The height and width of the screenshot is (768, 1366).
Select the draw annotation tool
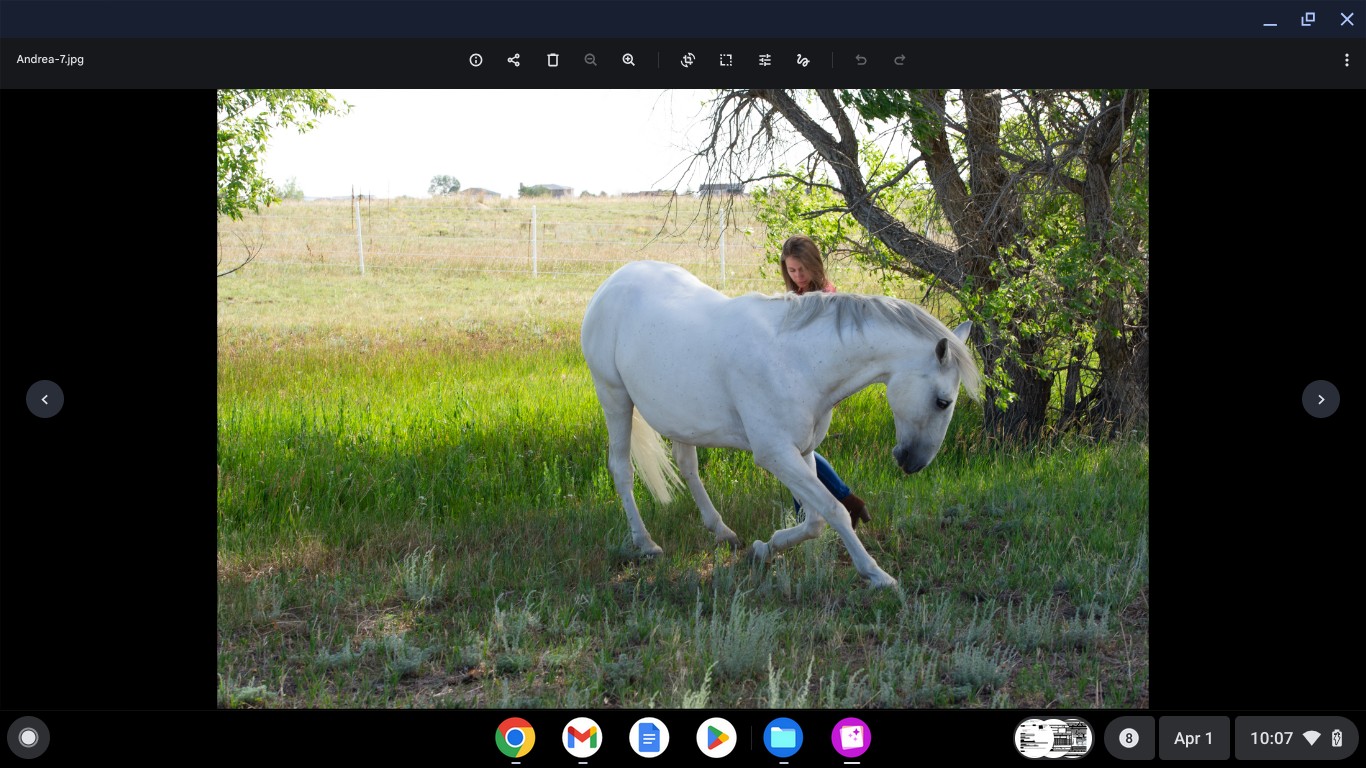[x=802, y=60]
